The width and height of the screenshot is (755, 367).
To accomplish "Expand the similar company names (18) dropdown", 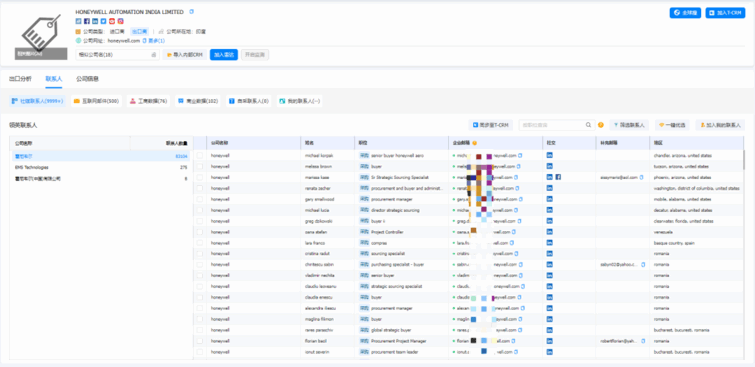I will (117, 55).
